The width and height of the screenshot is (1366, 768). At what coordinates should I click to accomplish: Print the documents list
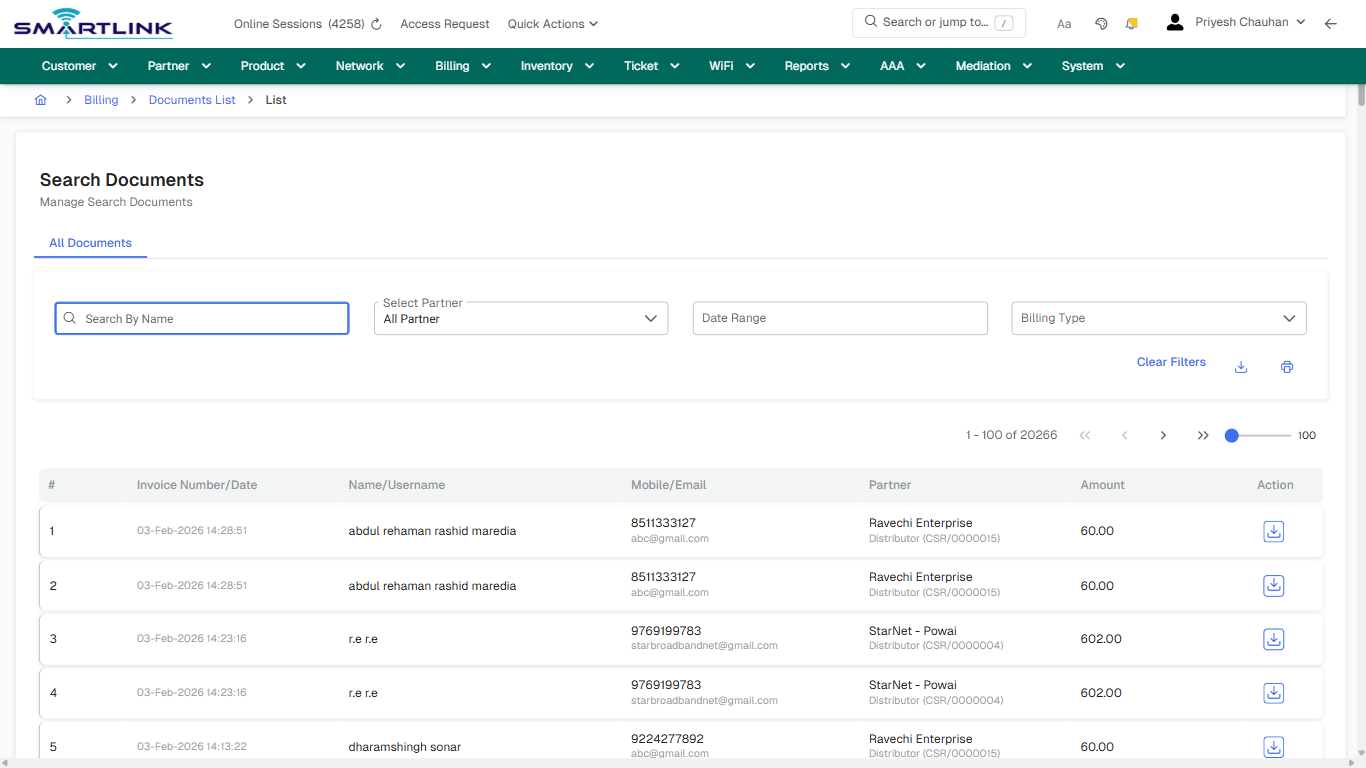point(1287,367)
